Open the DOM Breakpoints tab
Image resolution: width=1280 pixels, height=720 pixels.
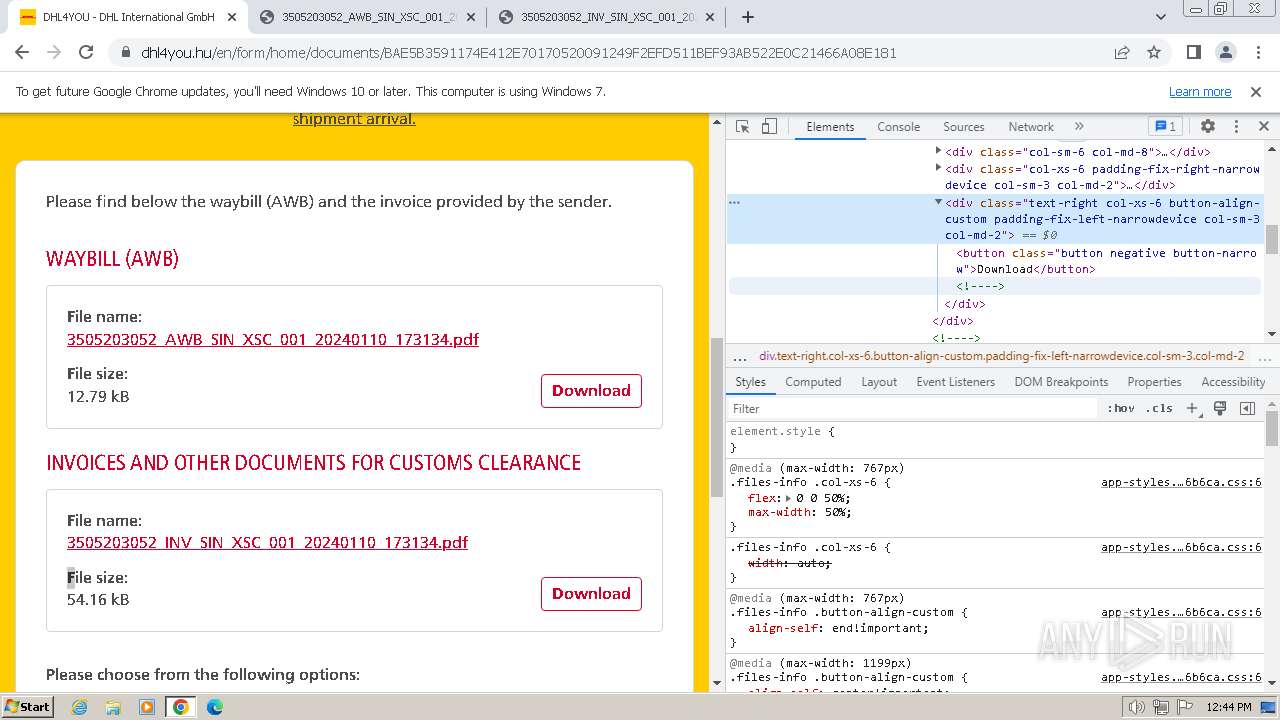[1061, 382]
